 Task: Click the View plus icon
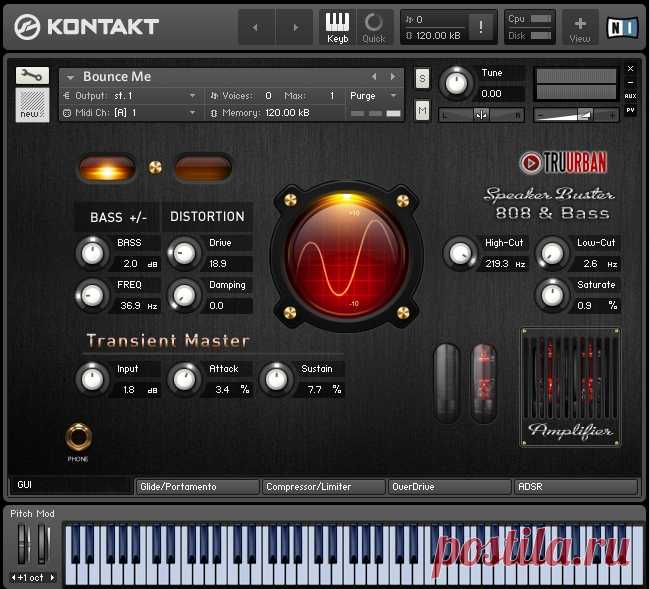pos(580,25)
